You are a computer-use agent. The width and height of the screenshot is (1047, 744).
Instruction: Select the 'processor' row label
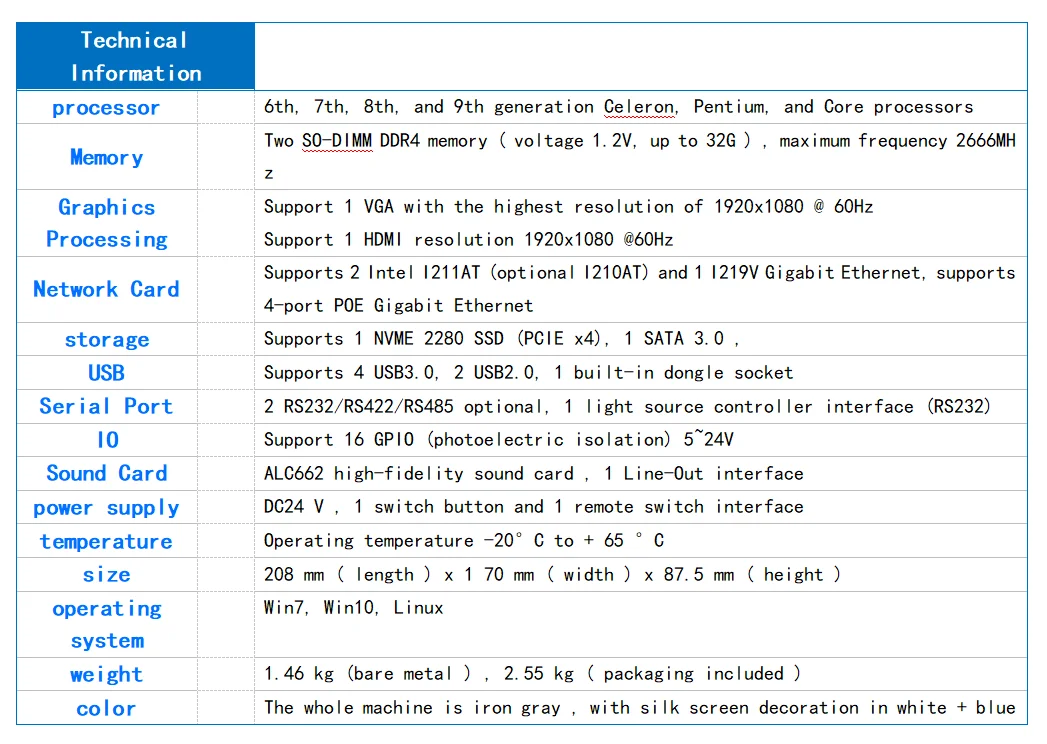pos(106,108)
